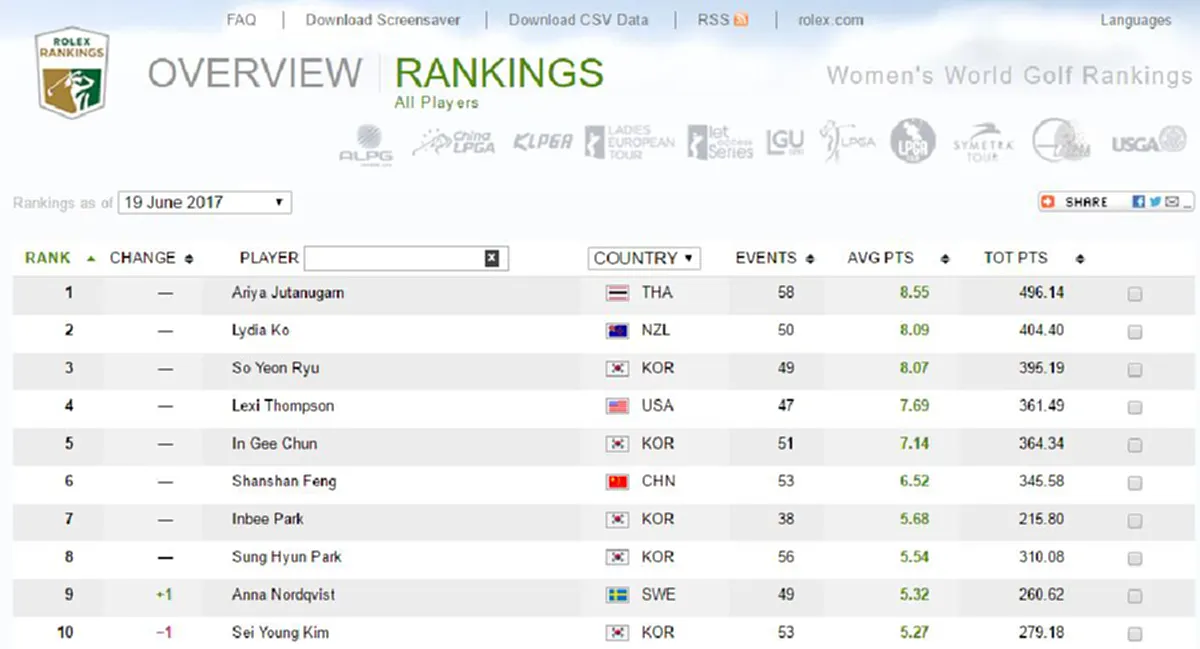
Task: Open the FAQ page
Action: coord(241,20)
